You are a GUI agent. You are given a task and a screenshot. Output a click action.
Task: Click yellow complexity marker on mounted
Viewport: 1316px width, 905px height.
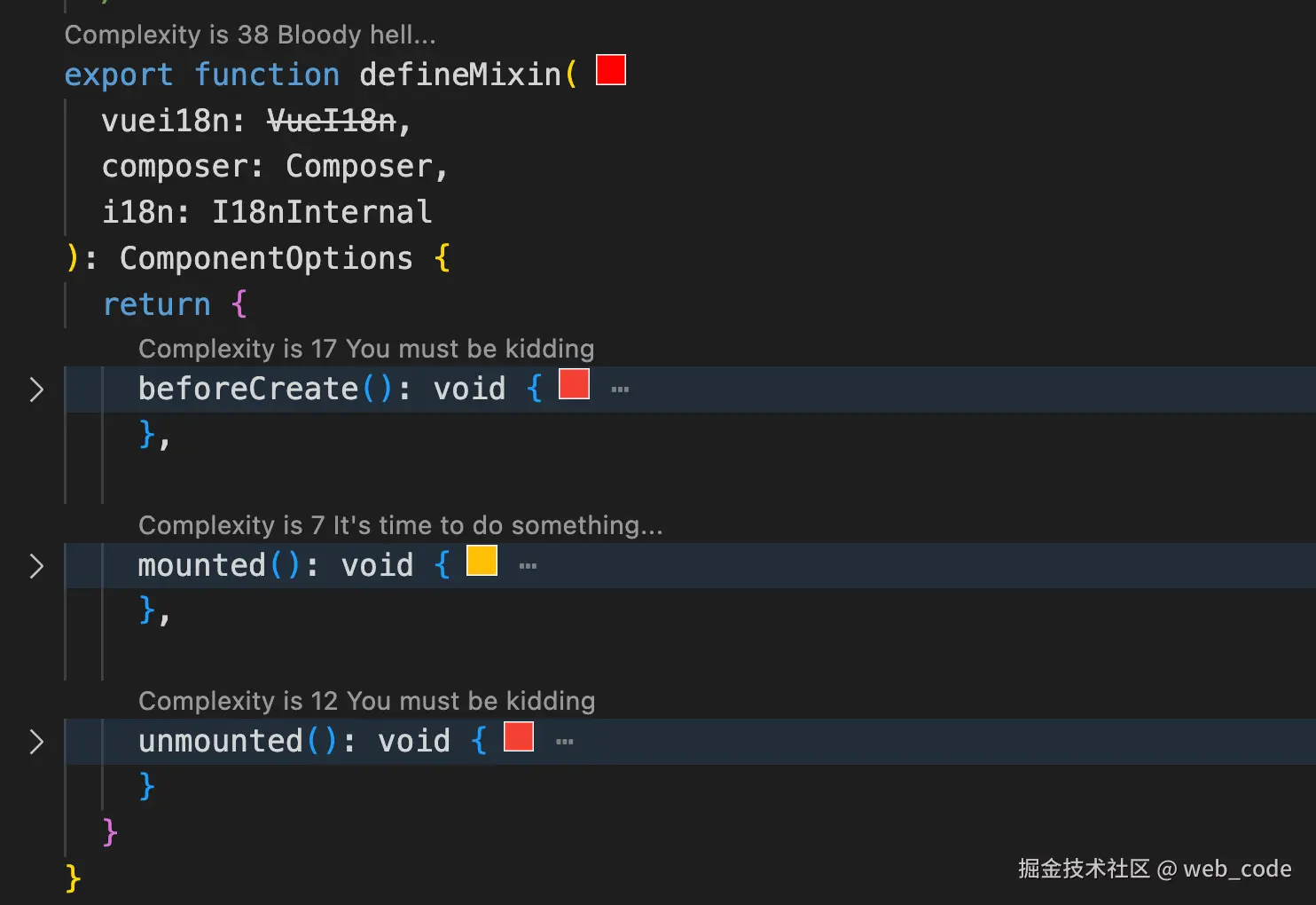[x=482, y=561]
